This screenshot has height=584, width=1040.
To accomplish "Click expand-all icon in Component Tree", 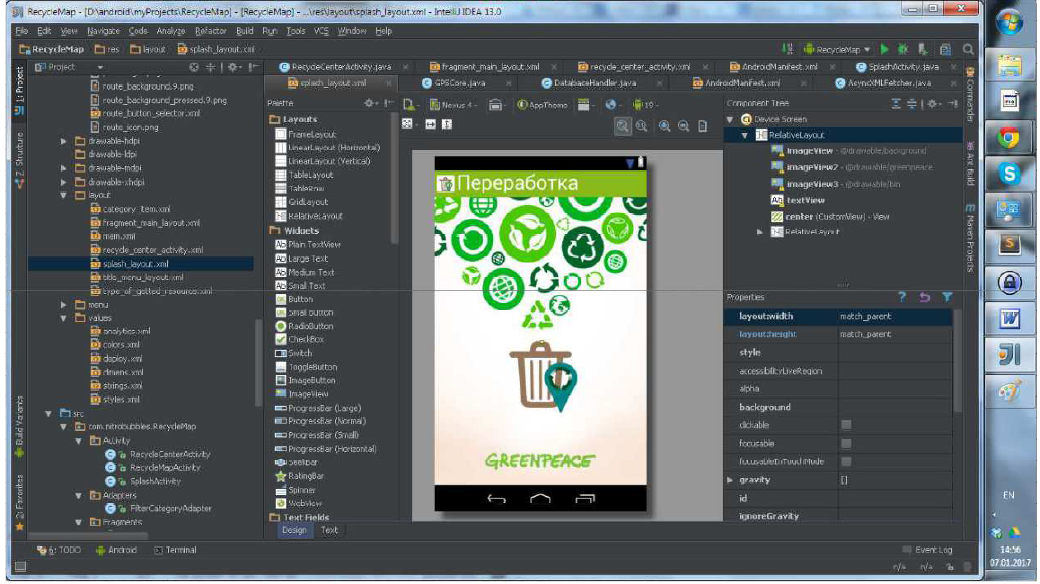I will [896, 104].
